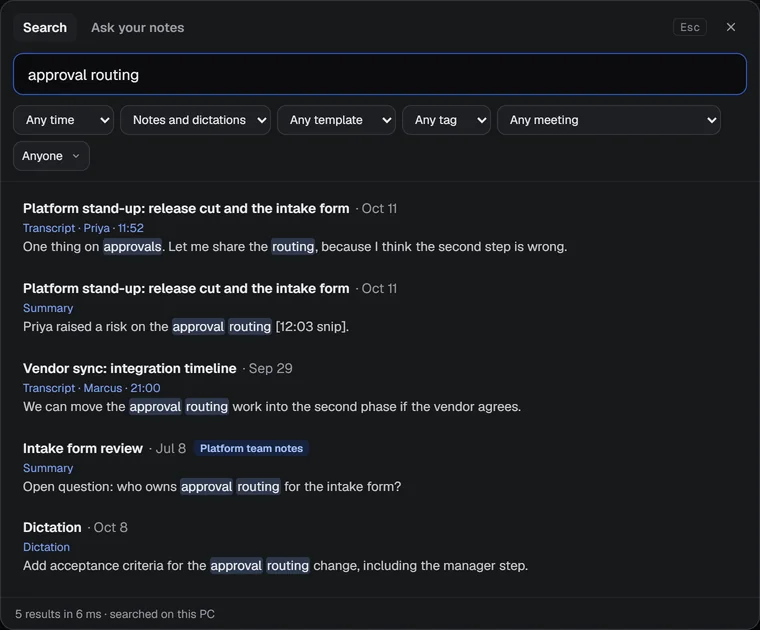This screenshot has height=630, width=760.
Task: Open the Any time dropdown
Action: pos(63,120)
